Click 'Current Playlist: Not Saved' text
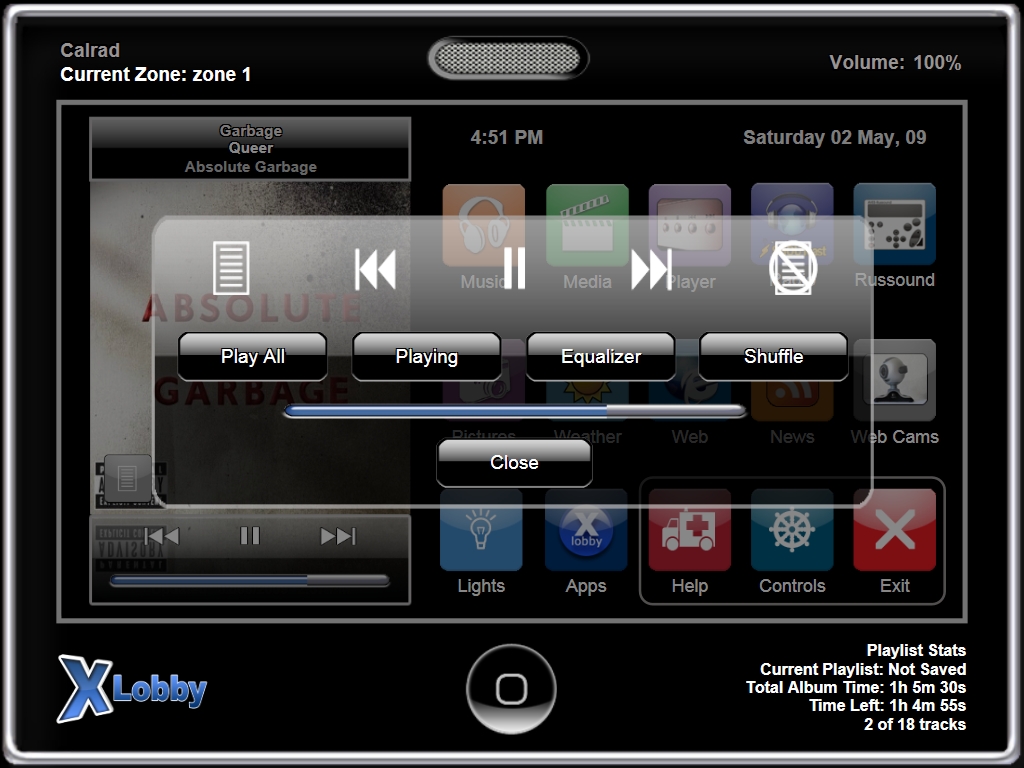The height and width of the screenshot is (768, 1024). (863, 669)
